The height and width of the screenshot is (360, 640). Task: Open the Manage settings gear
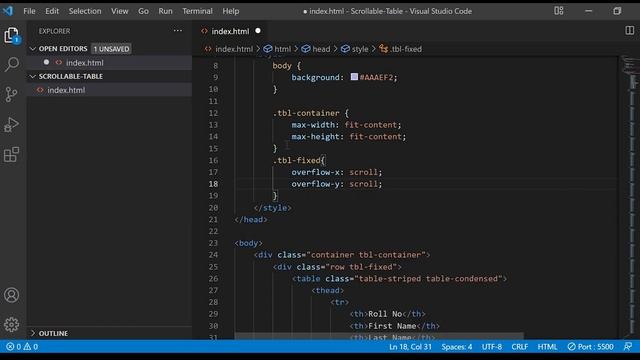pos(11,324)
